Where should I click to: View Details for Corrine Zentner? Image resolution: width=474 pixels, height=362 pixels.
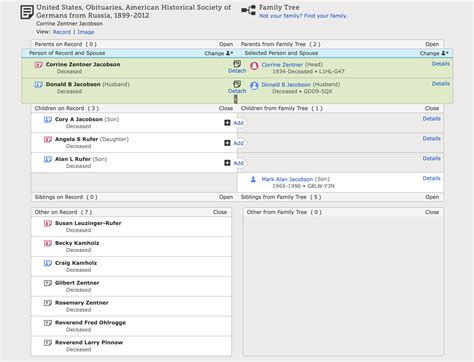[441, 64]
